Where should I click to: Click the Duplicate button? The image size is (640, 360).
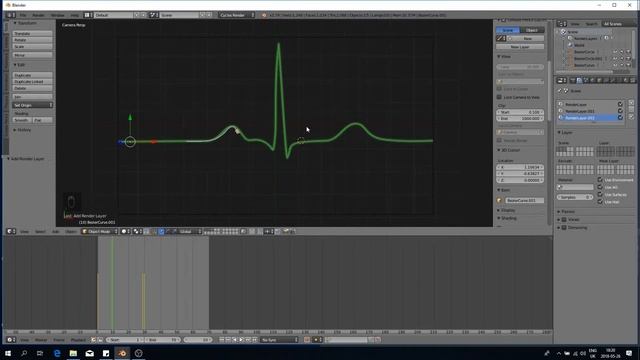pos(32,75)
